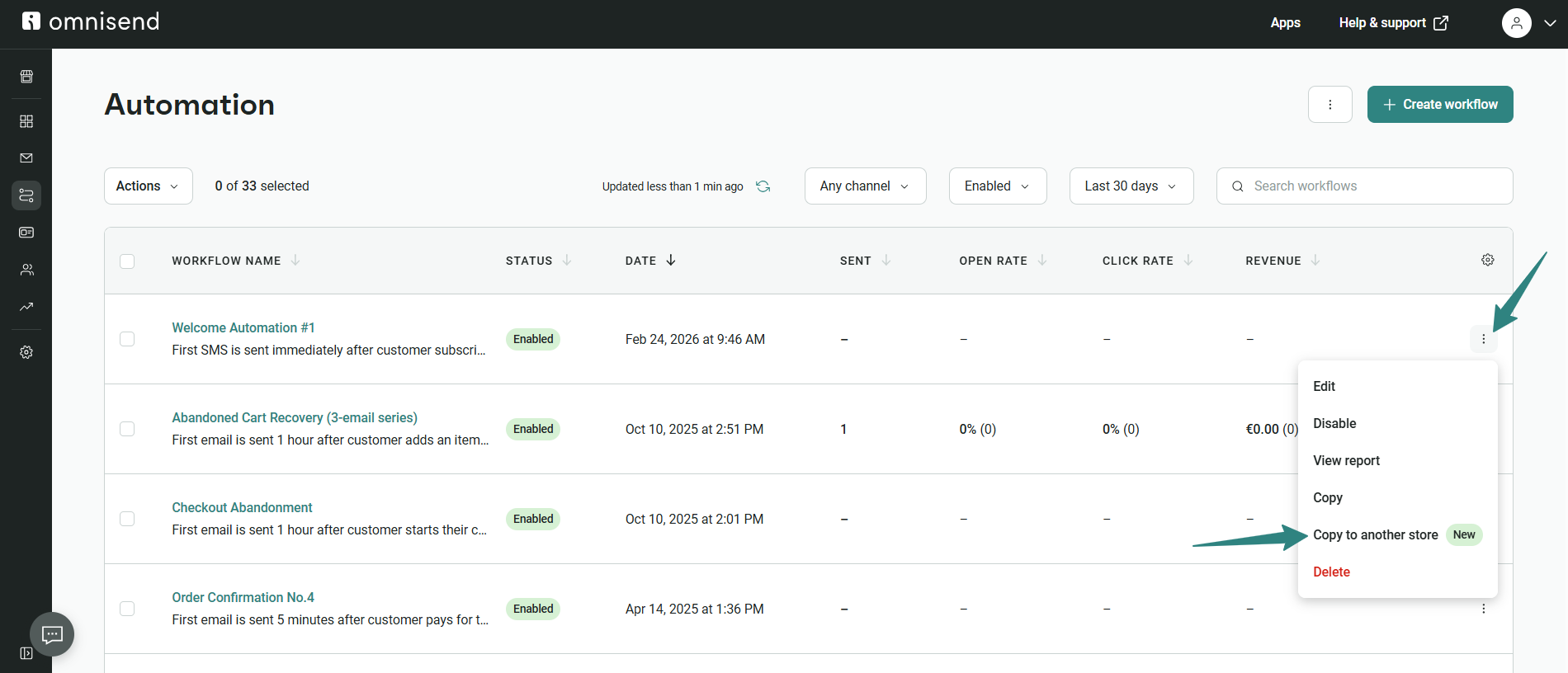The width and height of the screenshot is (1568, 673).
Task: Open the live chat bubble
Action: click(x=52, y=634)
